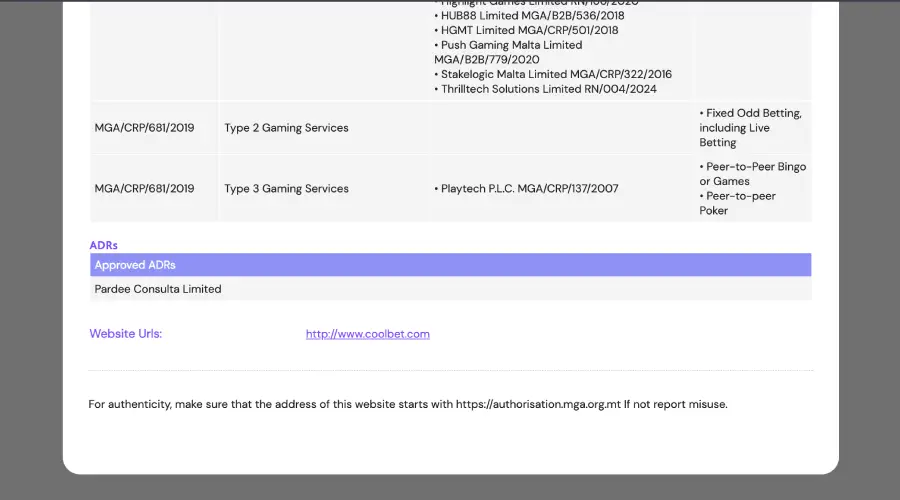Click the ADRs section heading

coord(103,245)
